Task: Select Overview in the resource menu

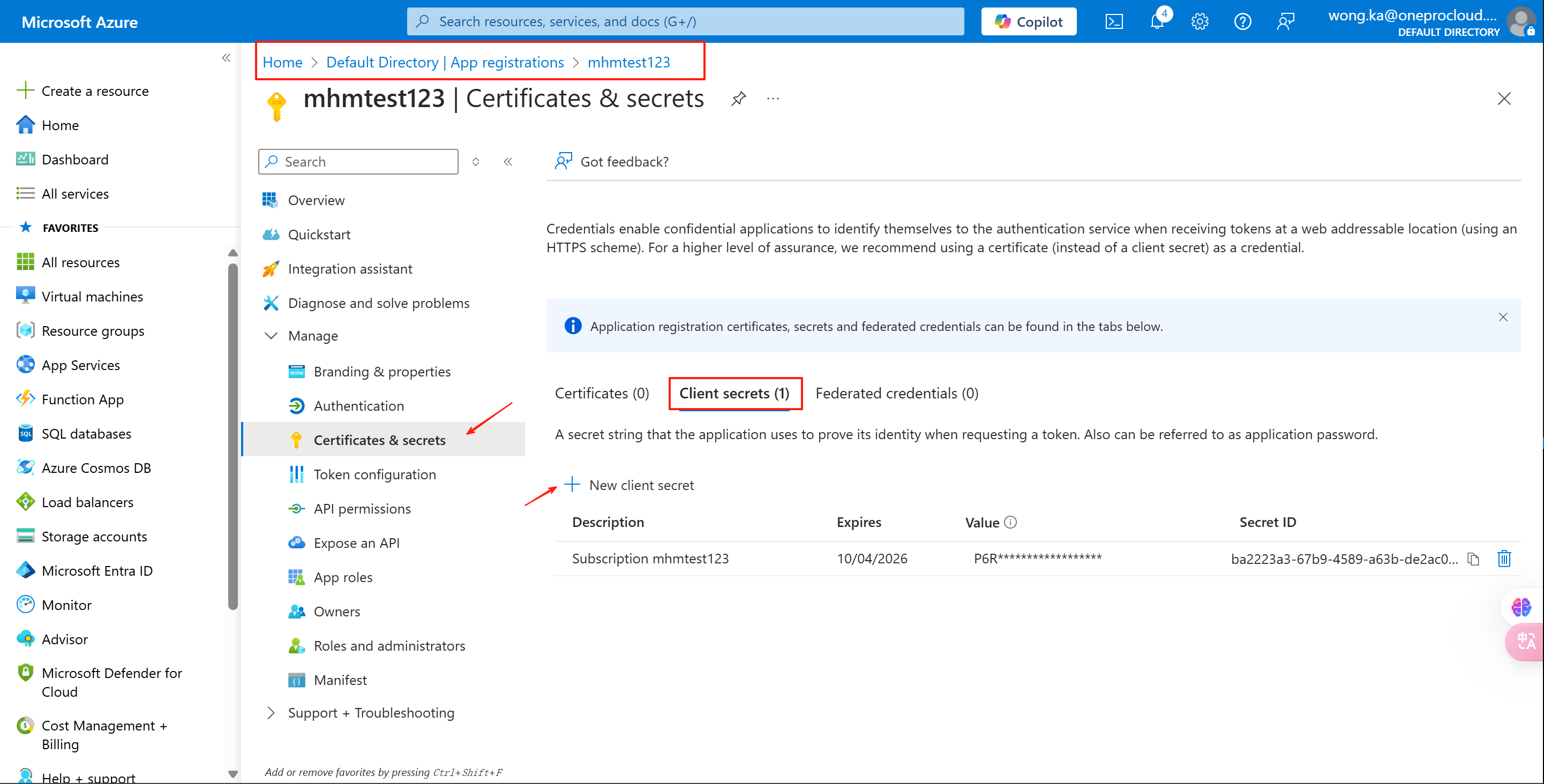Action: click(303, 200)
